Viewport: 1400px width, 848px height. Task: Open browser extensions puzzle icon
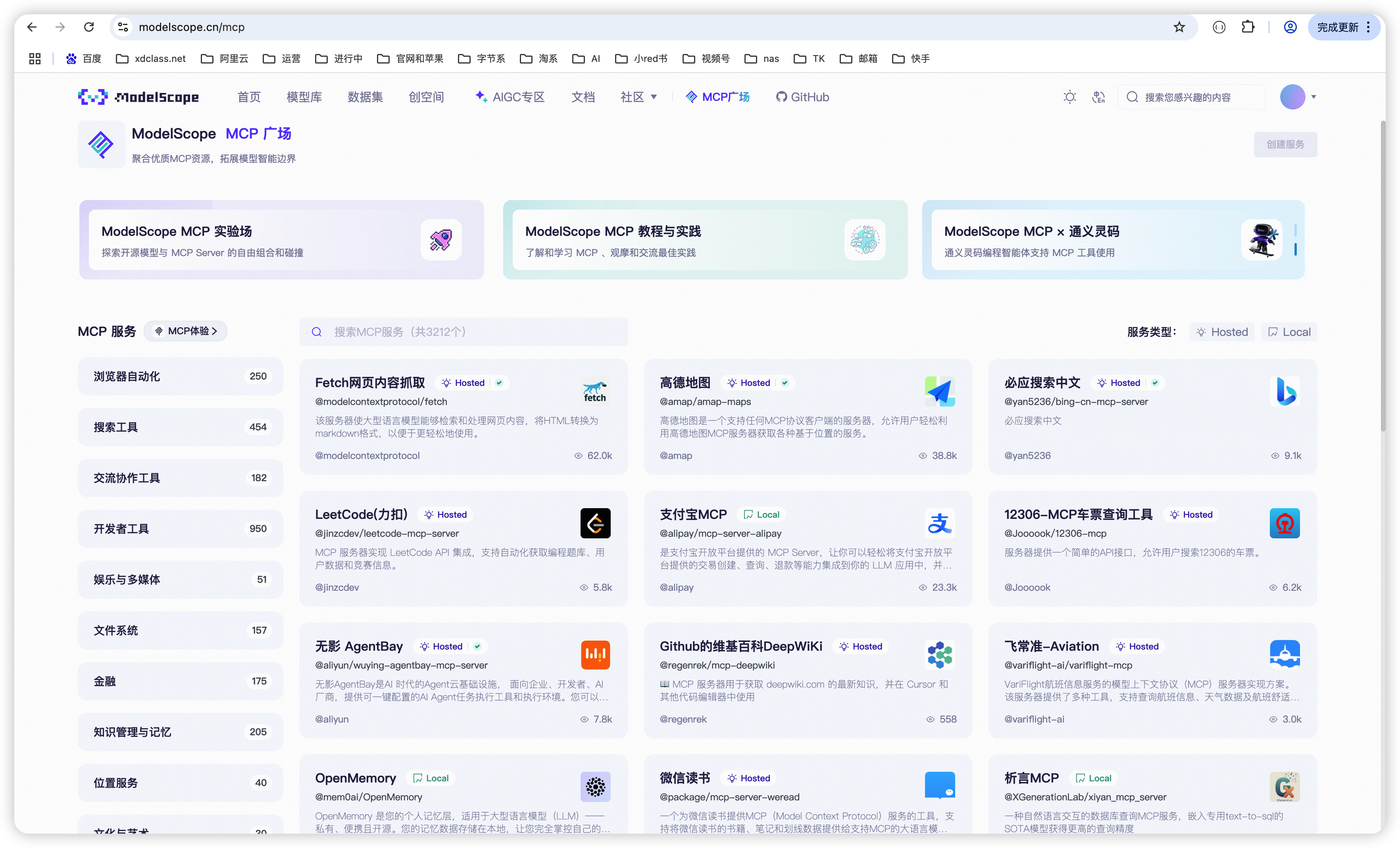[x=1248, y=27]
